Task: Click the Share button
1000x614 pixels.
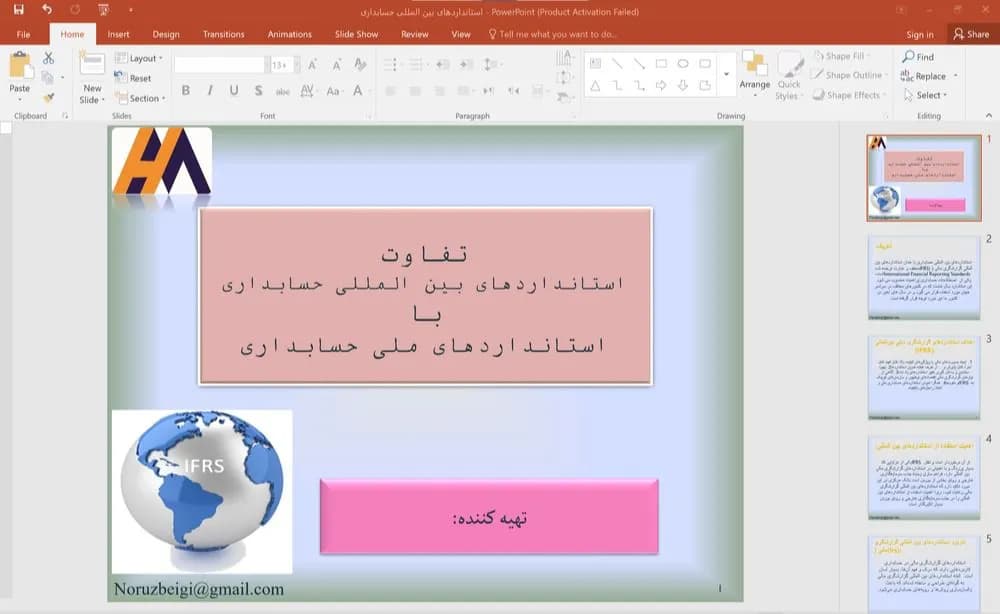Action: (971, 34)
